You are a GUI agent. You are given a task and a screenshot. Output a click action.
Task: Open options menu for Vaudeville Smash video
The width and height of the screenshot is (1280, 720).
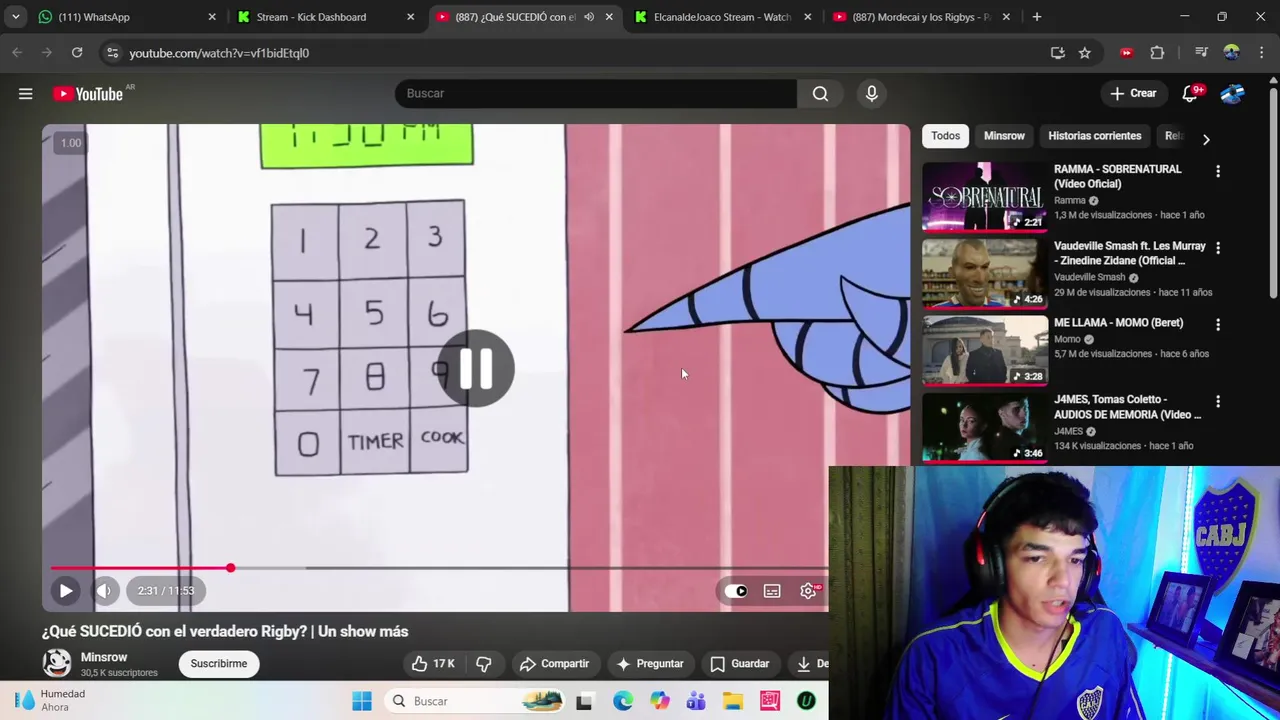(x=1218, y=248)
